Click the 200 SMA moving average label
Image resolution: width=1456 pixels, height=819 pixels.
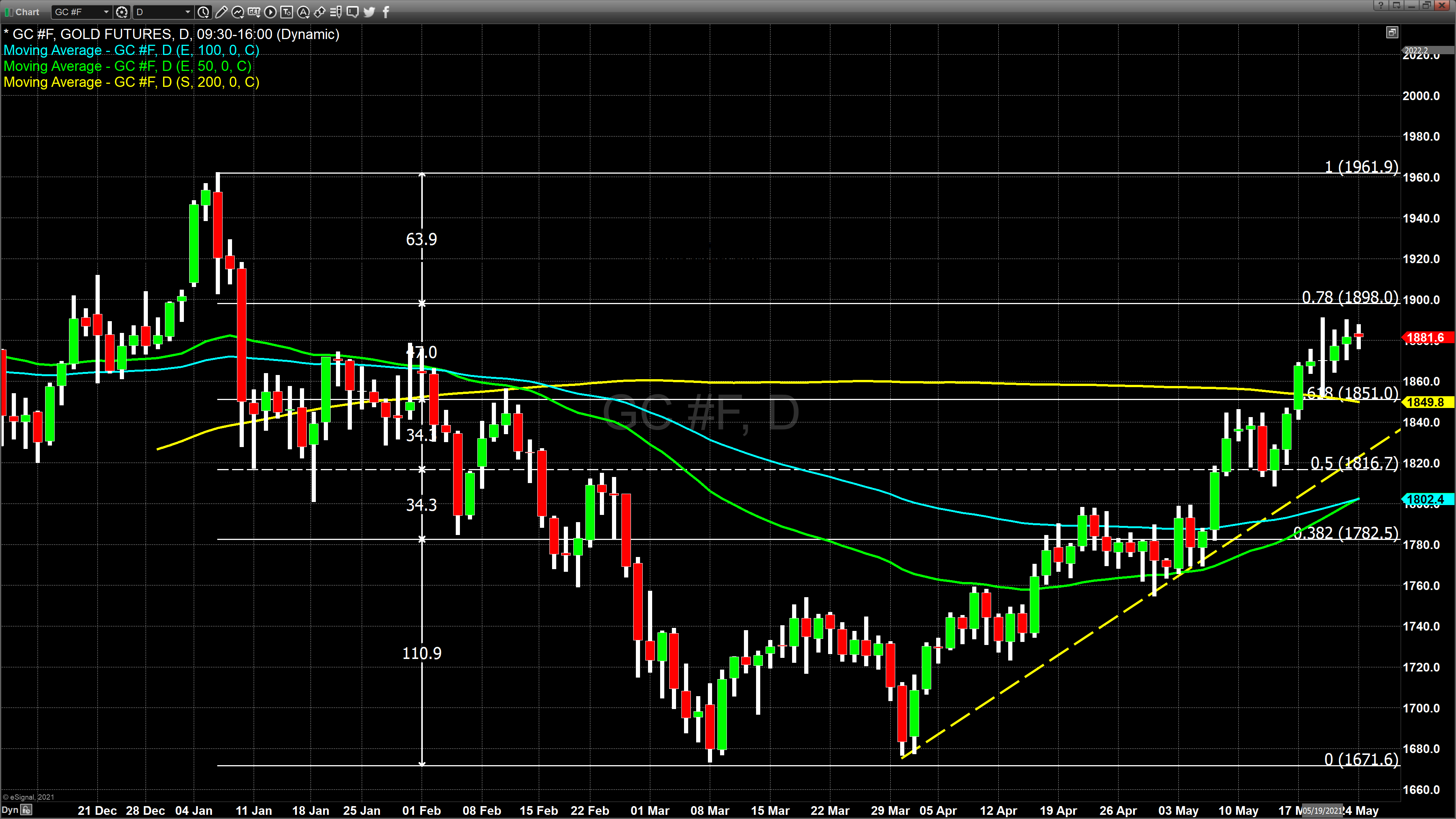tap(131, 82)
